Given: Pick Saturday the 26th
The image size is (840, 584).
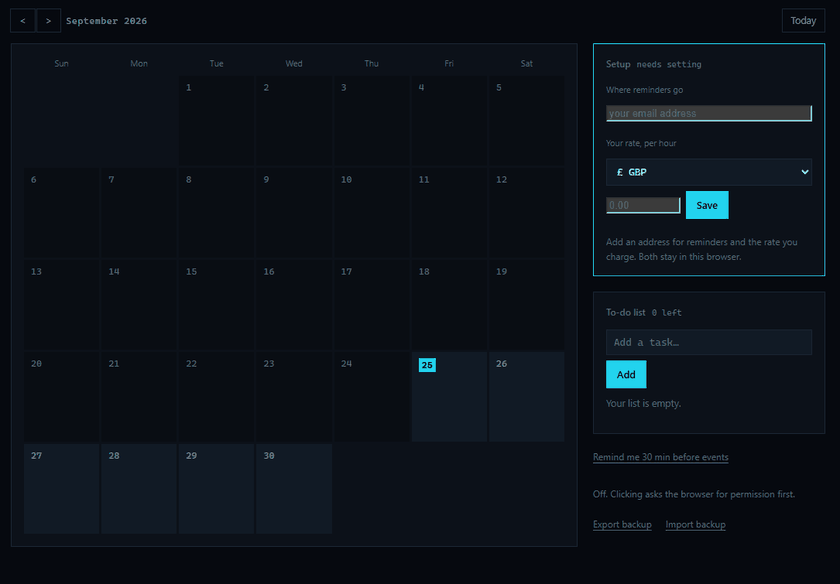Looking at the screenshot, I should coord(527,396).
